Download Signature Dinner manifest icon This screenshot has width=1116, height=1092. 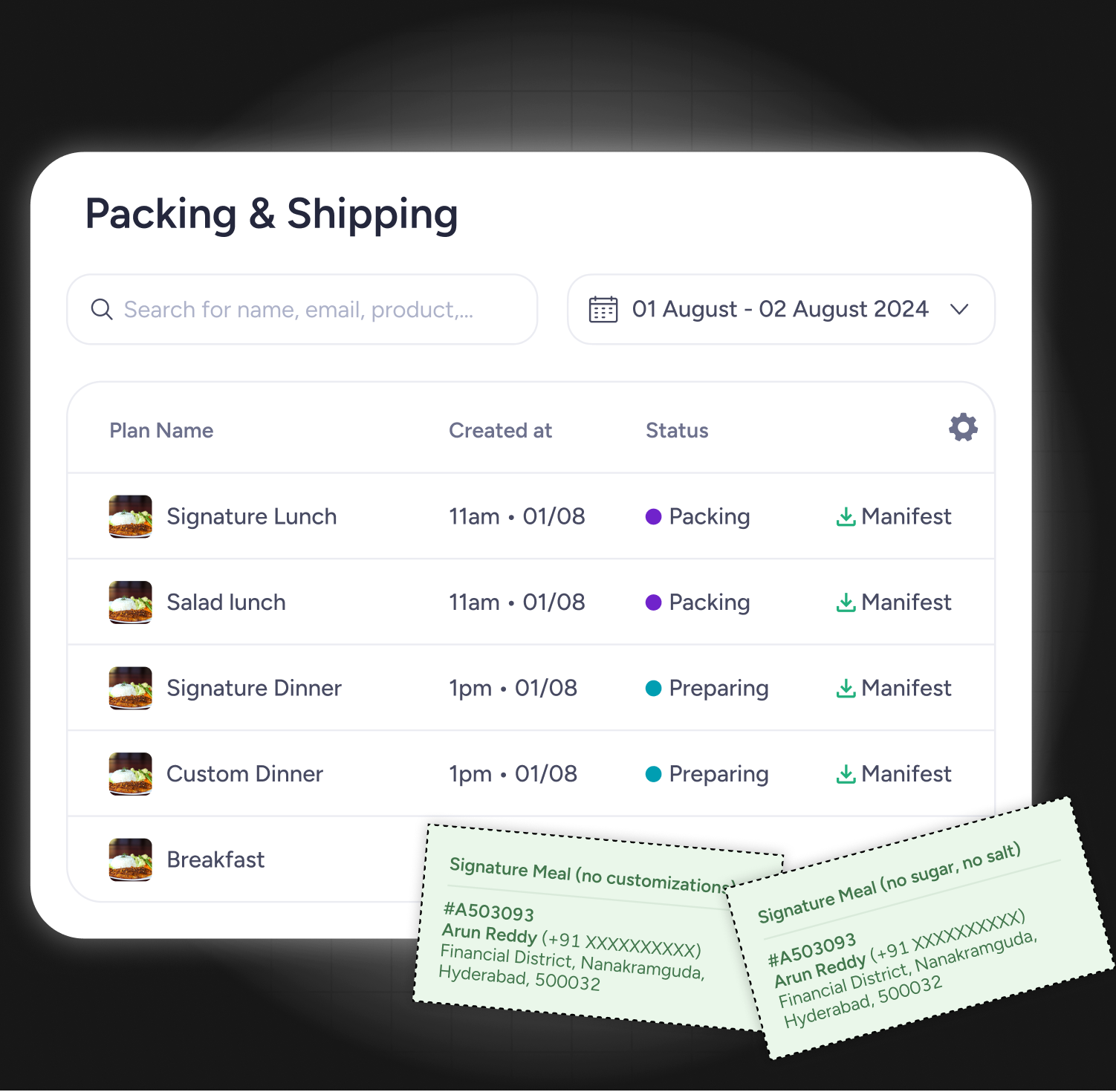tap(846, 688)
